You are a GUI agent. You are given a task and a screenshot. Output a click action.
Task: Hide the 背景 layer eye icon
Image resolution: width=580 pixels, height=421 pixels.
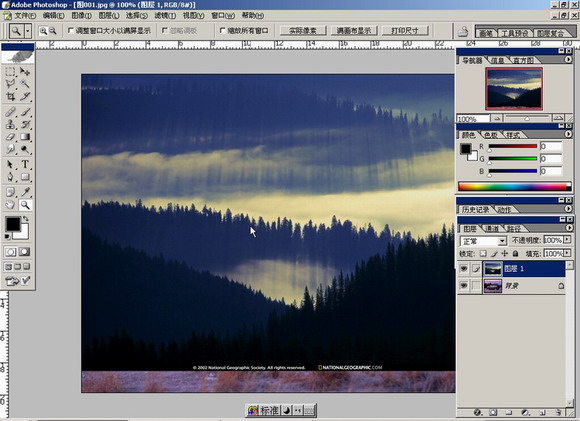(x=463, y=286)
